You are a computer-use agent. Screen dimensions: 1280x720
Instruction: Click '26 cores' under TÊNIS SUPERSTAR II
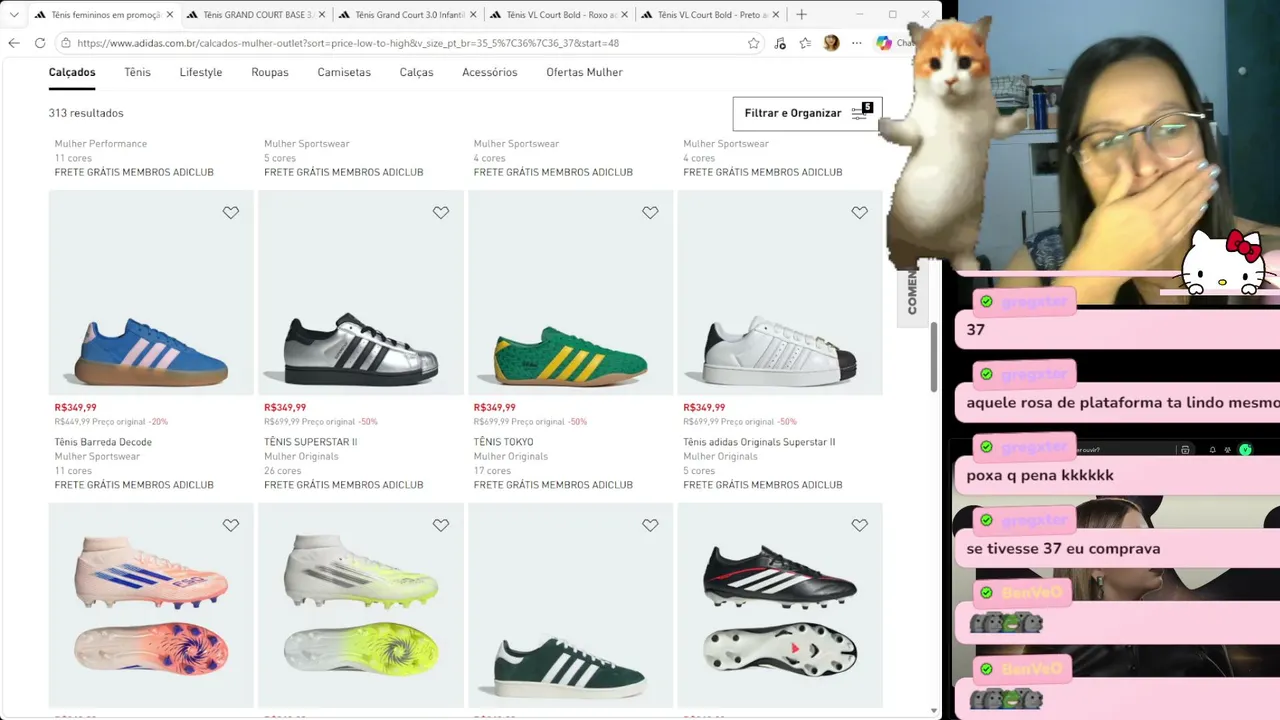click(x=282, y=471)
